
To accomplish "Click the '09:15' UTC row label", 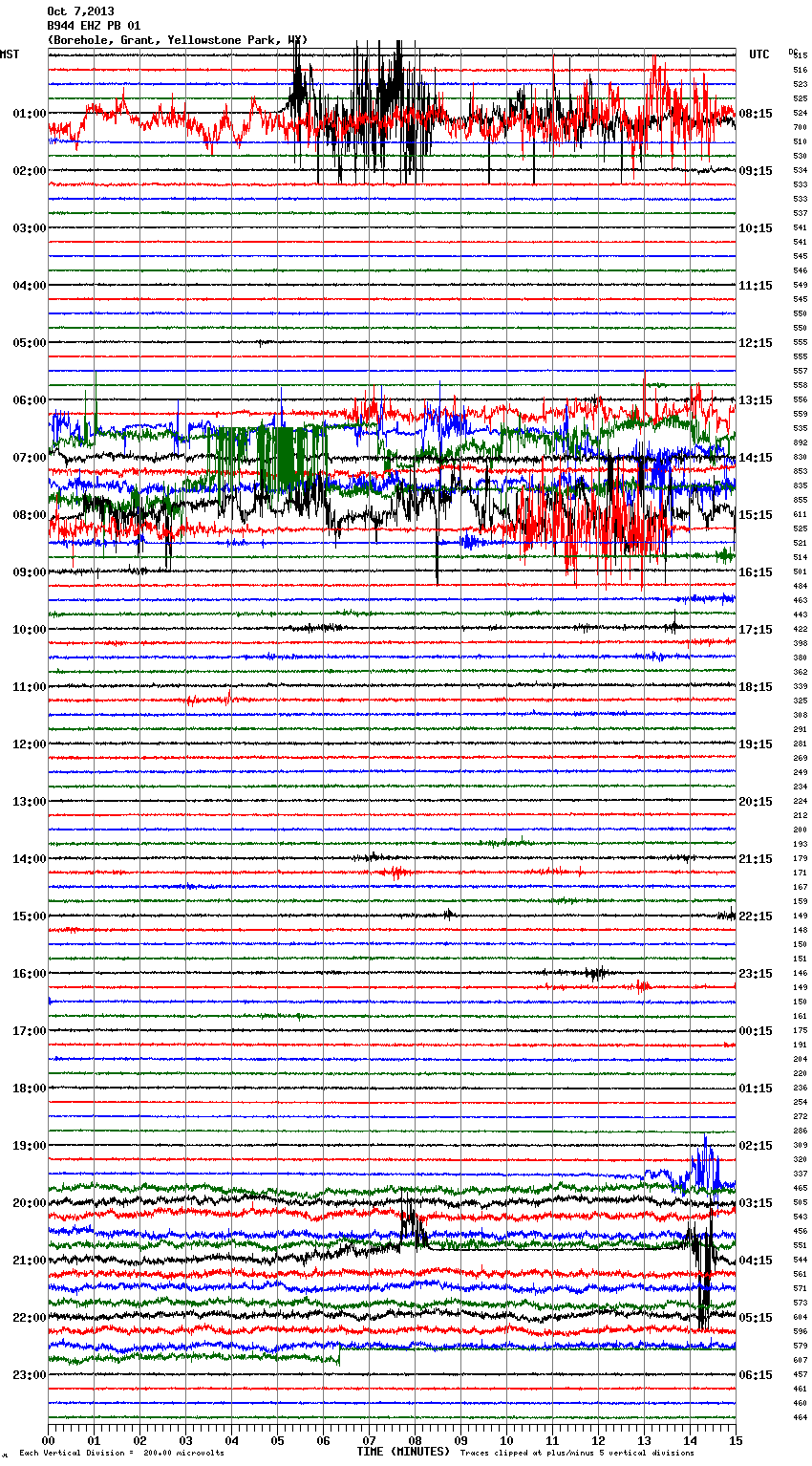I will coord(756,171).
